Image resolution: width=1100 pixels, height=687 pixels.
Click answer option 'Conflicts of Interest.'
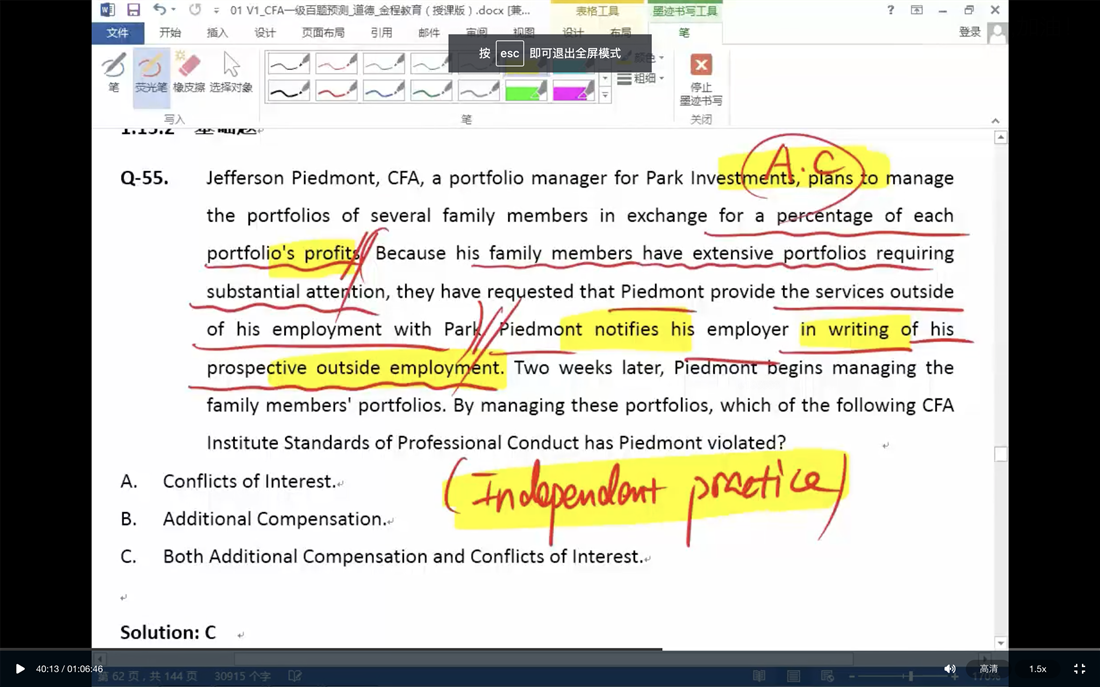[x=250, y=481]
